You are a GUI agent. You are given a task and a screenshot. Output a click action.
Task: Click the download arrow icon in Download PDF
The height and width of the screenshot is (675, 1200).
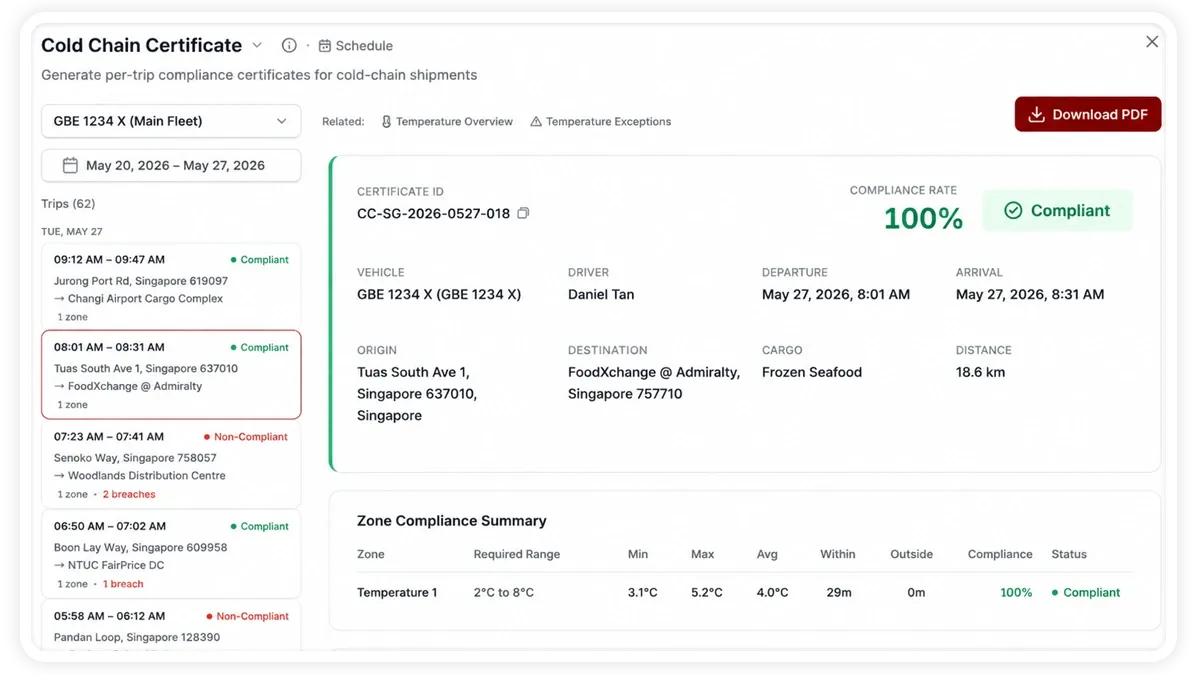click(1036, 114)
